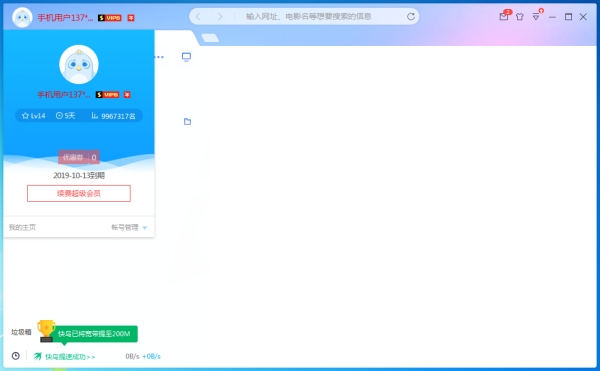Image resolution: width=600 pixels, height=371 pixels.
Task: Click the gold trophy icon
Action: tap(46, 331)
